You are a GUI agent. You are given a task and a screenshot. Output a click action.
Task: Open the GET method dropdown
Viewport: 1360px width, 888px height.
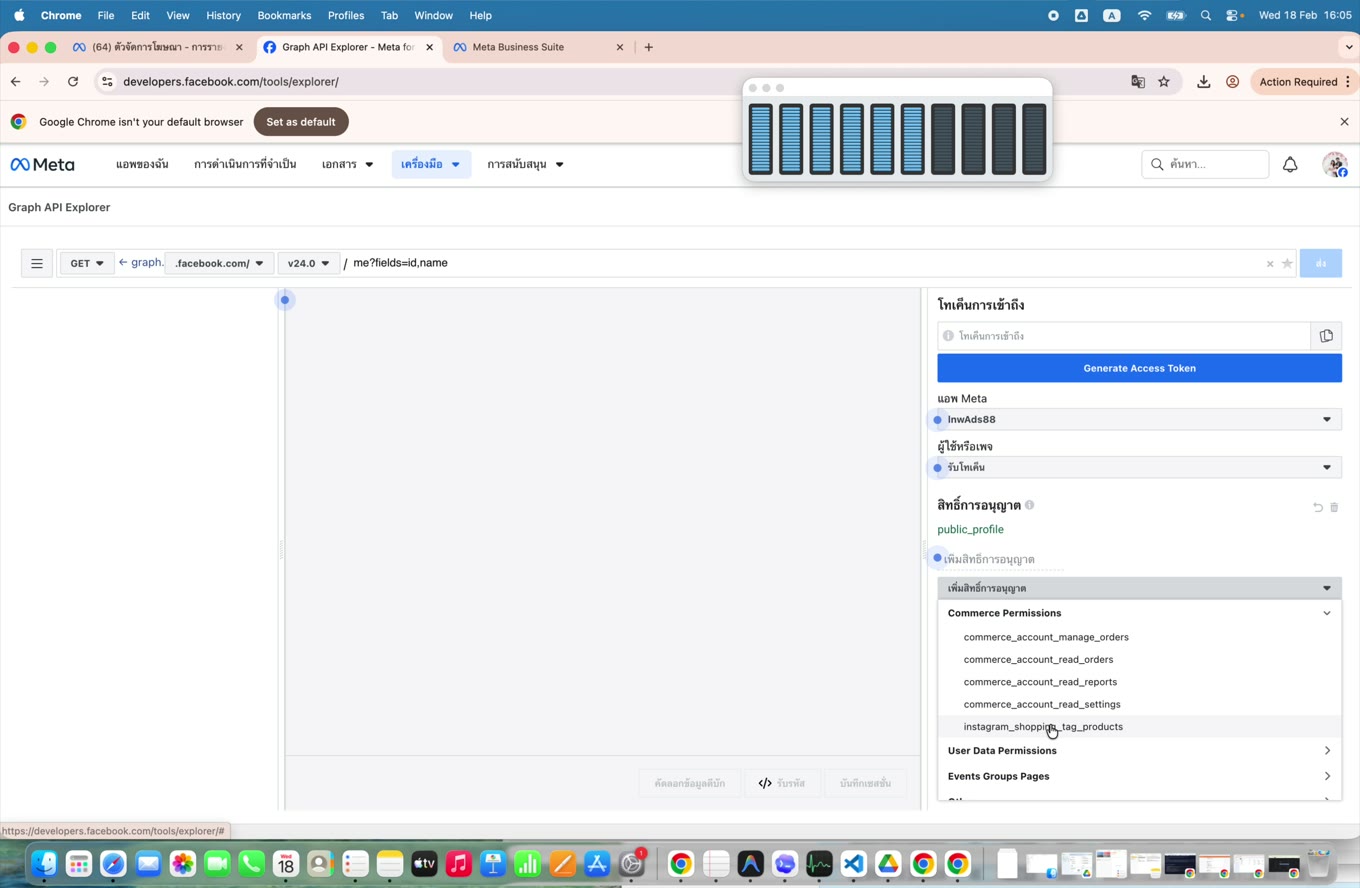pyautogui.click(x=86, y=264)
